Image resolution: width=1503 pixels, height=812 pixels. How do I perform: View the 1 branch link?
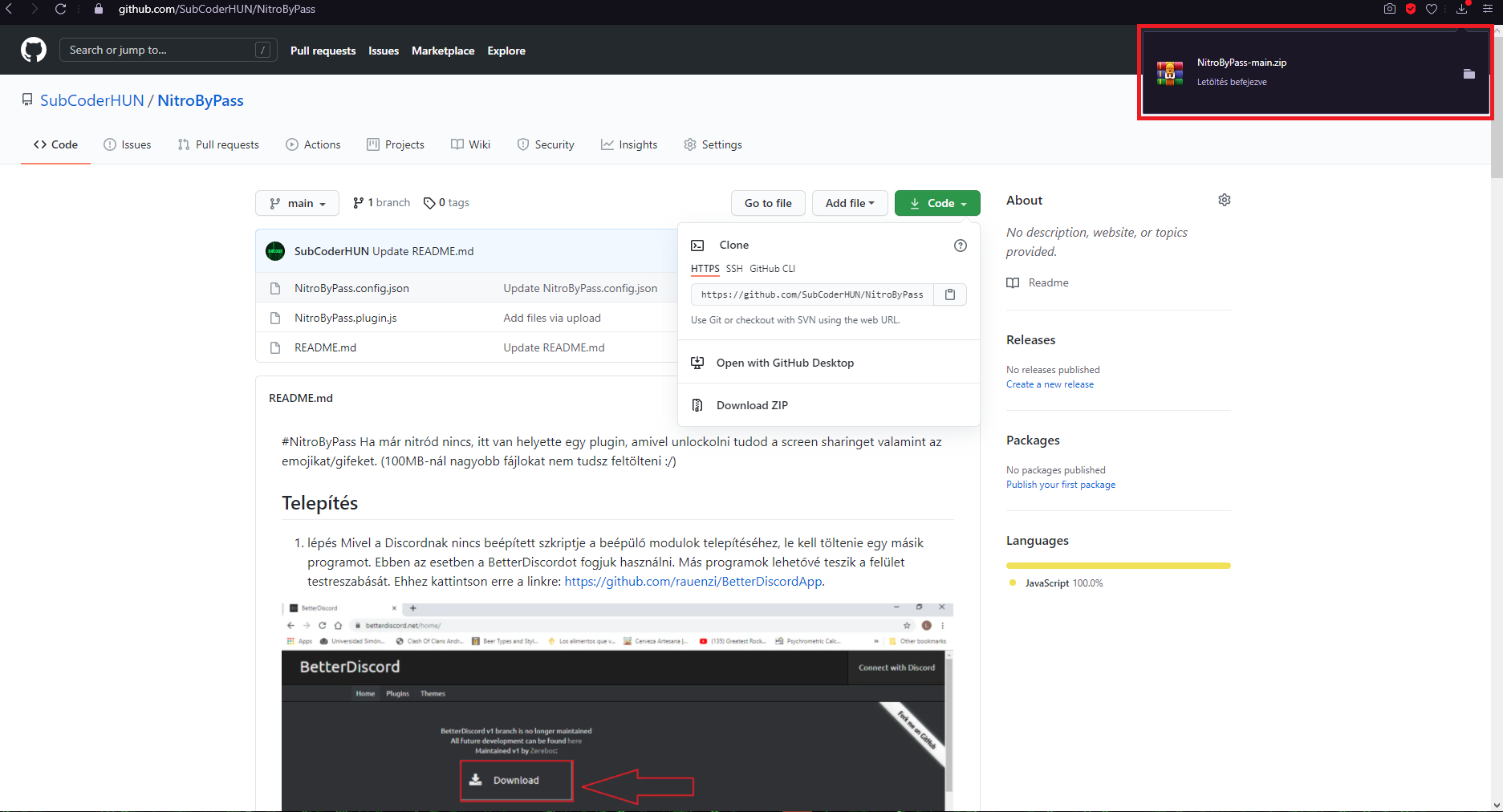(x=381, y=203)
